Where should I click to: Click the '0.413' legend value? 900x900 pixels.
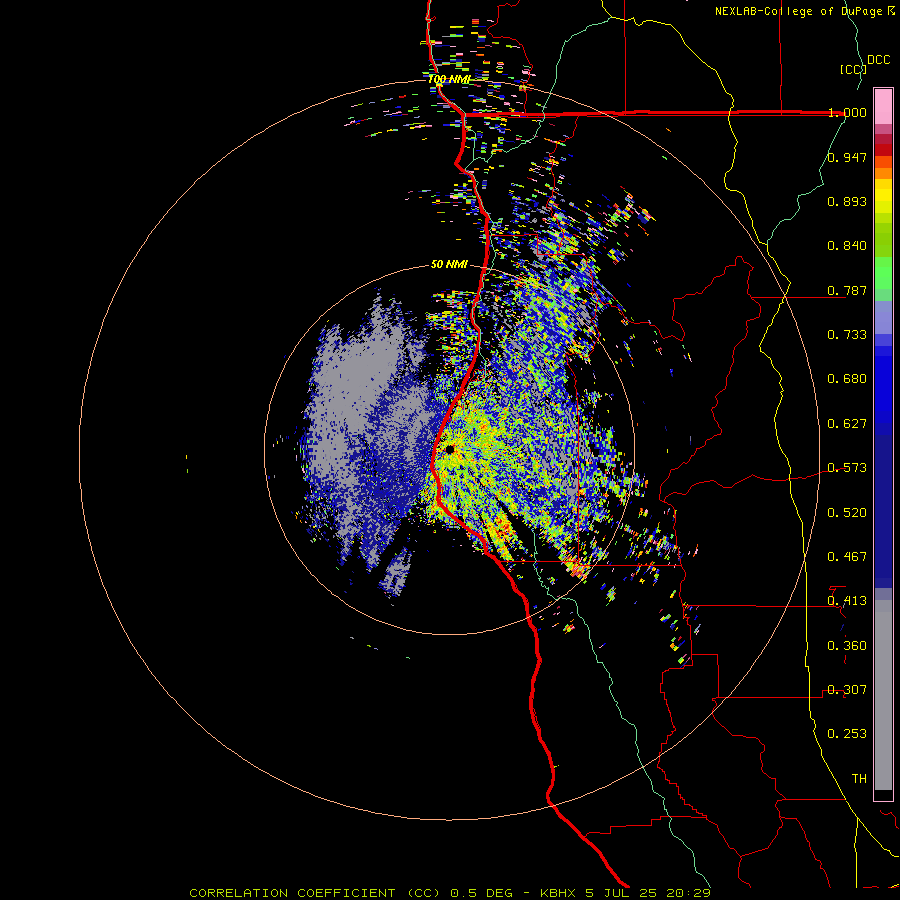coord(847,601)
